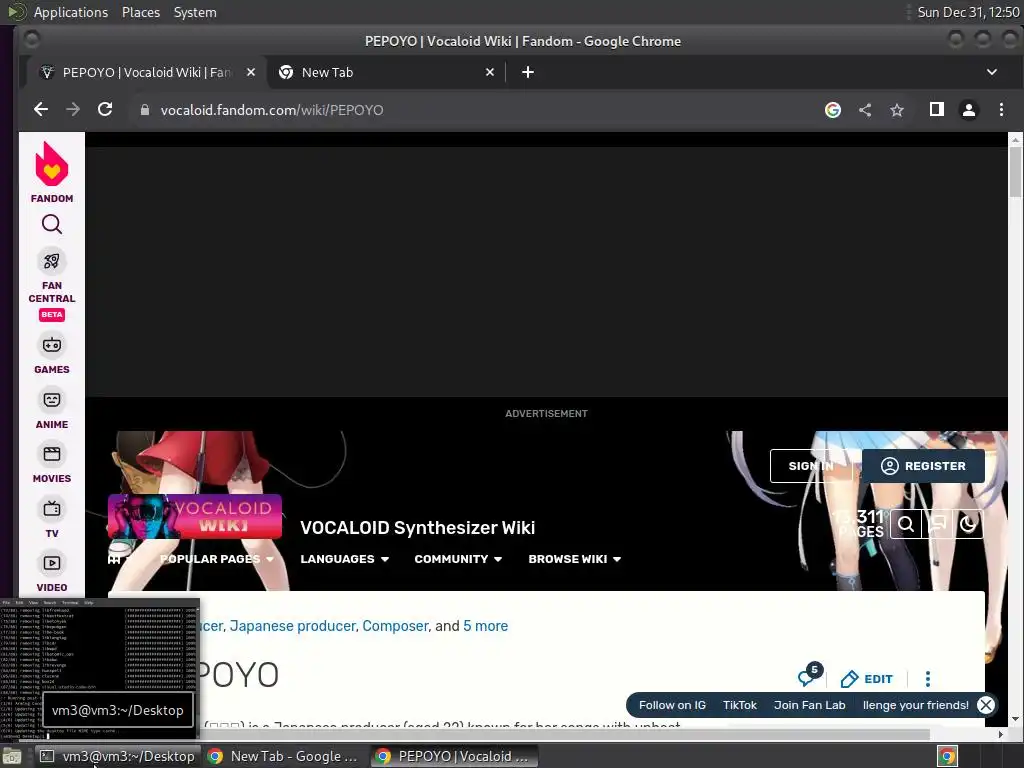
Task: Switch to PEPOYO Chrome taskbar window
Action: [455, 756]
